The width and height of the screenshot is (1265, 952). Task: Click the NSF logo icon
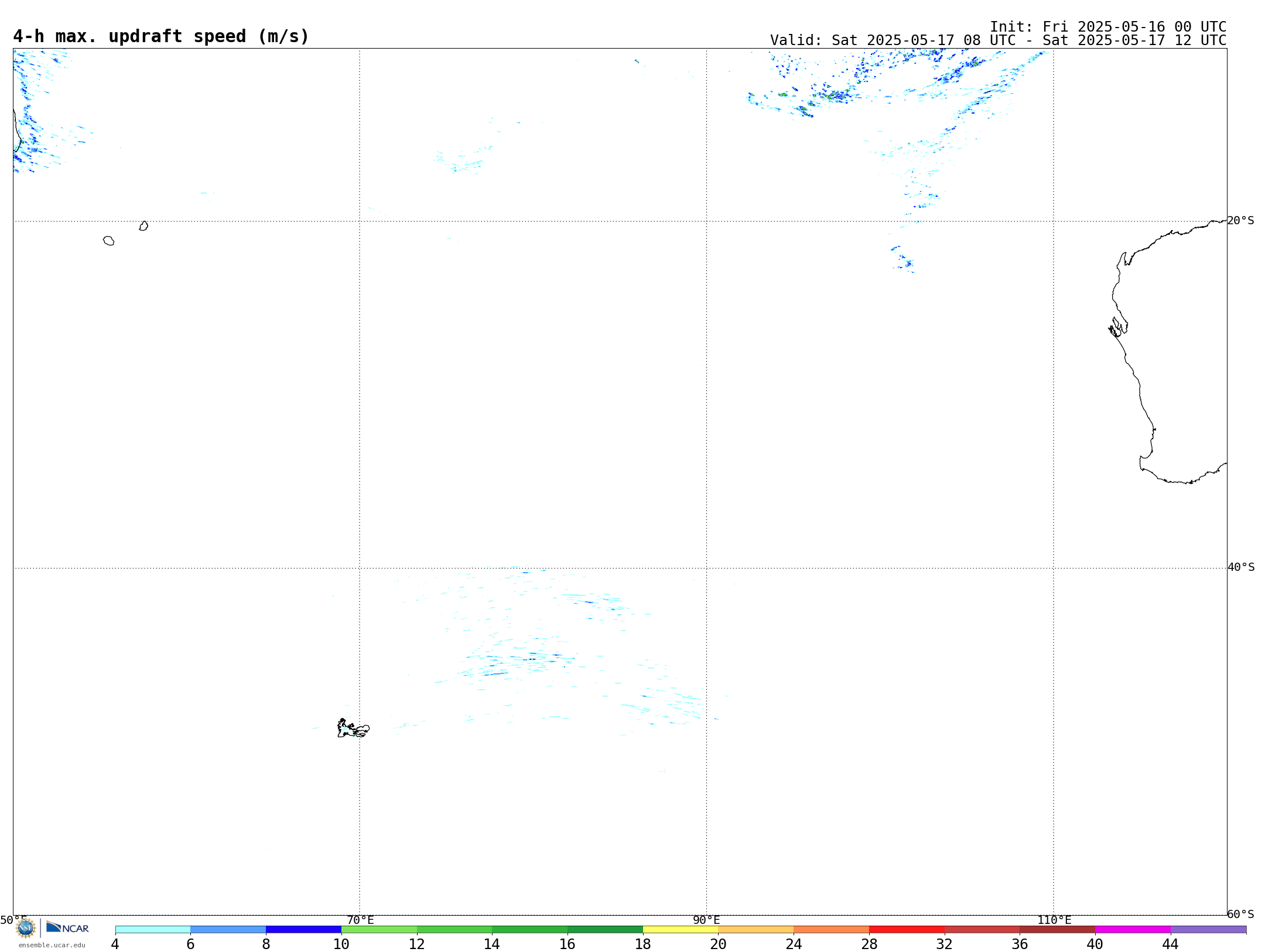coord(26,928)
